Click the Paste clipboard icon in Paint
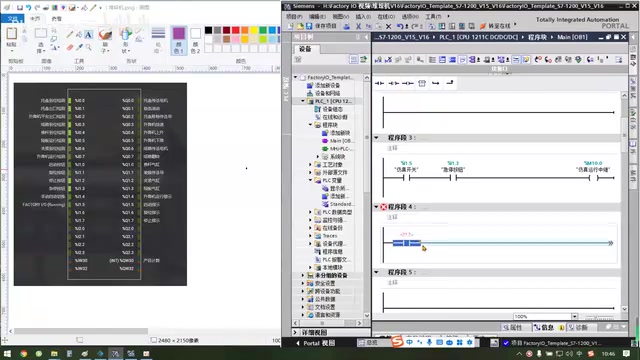Viewport: 640px width, 360px height. tap(11, 34)
